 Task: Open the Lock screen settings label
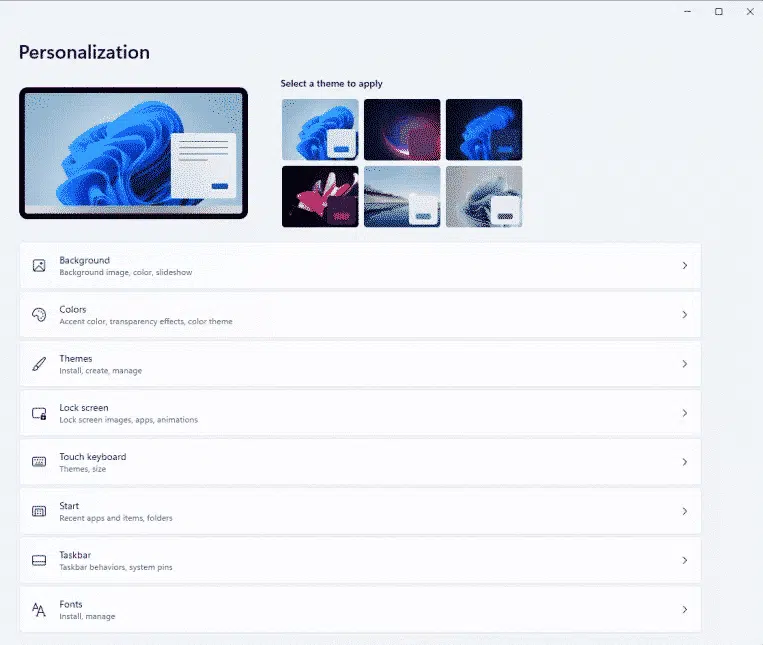84,408
